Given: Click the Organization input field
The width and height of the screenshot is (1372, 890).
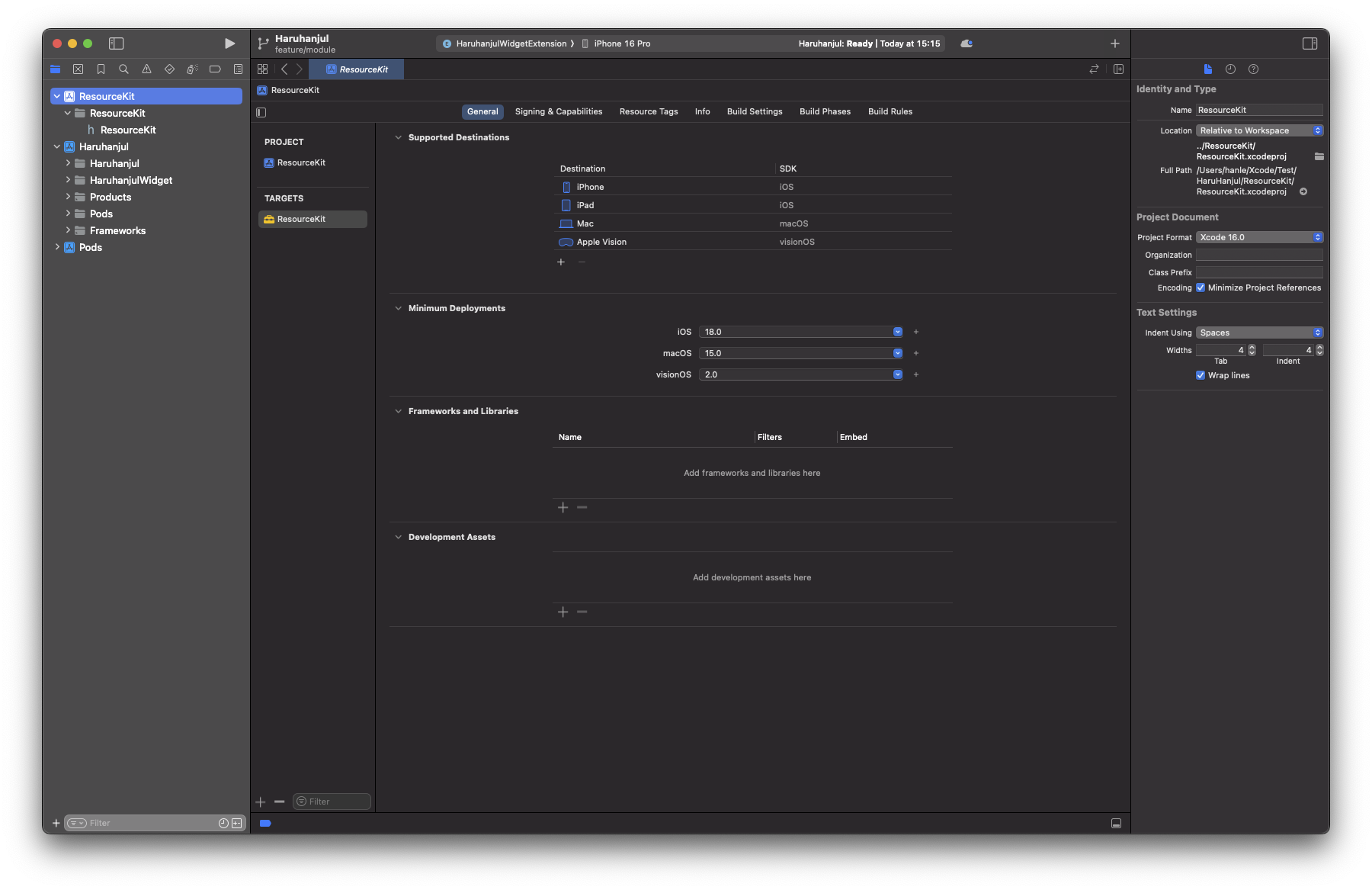Looking at the screenshot, I should tap(1259, 255).
